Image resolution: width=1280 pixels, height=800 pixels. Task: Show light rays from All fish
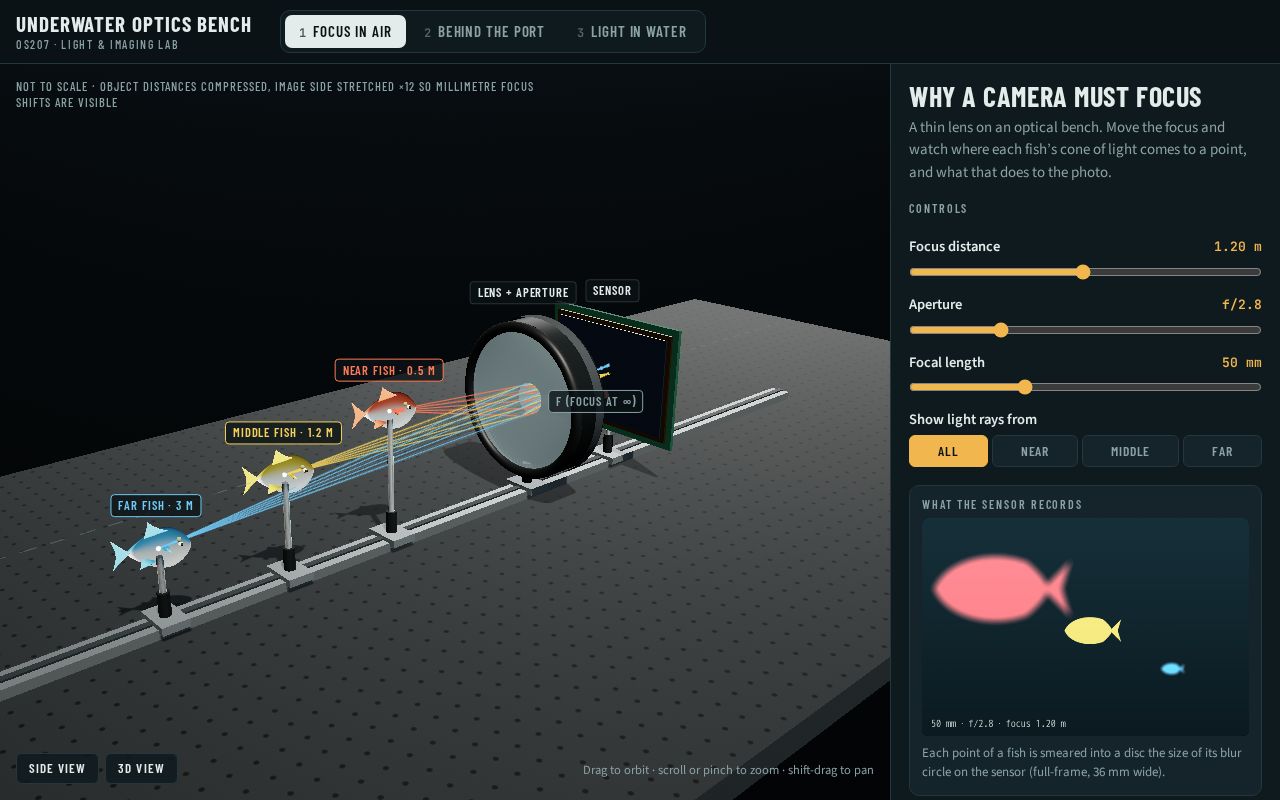tap(948, 451)
